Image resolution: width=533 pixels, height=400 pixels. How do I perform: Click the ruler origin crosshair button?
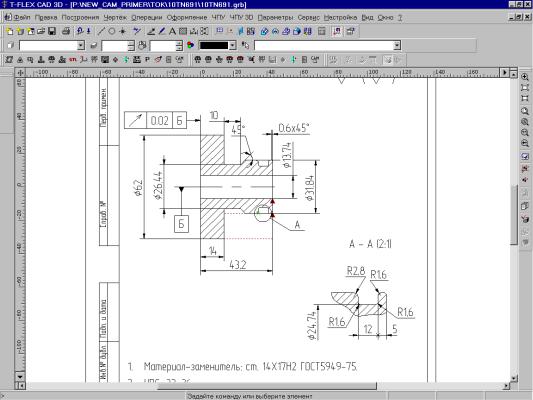(x=20, y=72)
